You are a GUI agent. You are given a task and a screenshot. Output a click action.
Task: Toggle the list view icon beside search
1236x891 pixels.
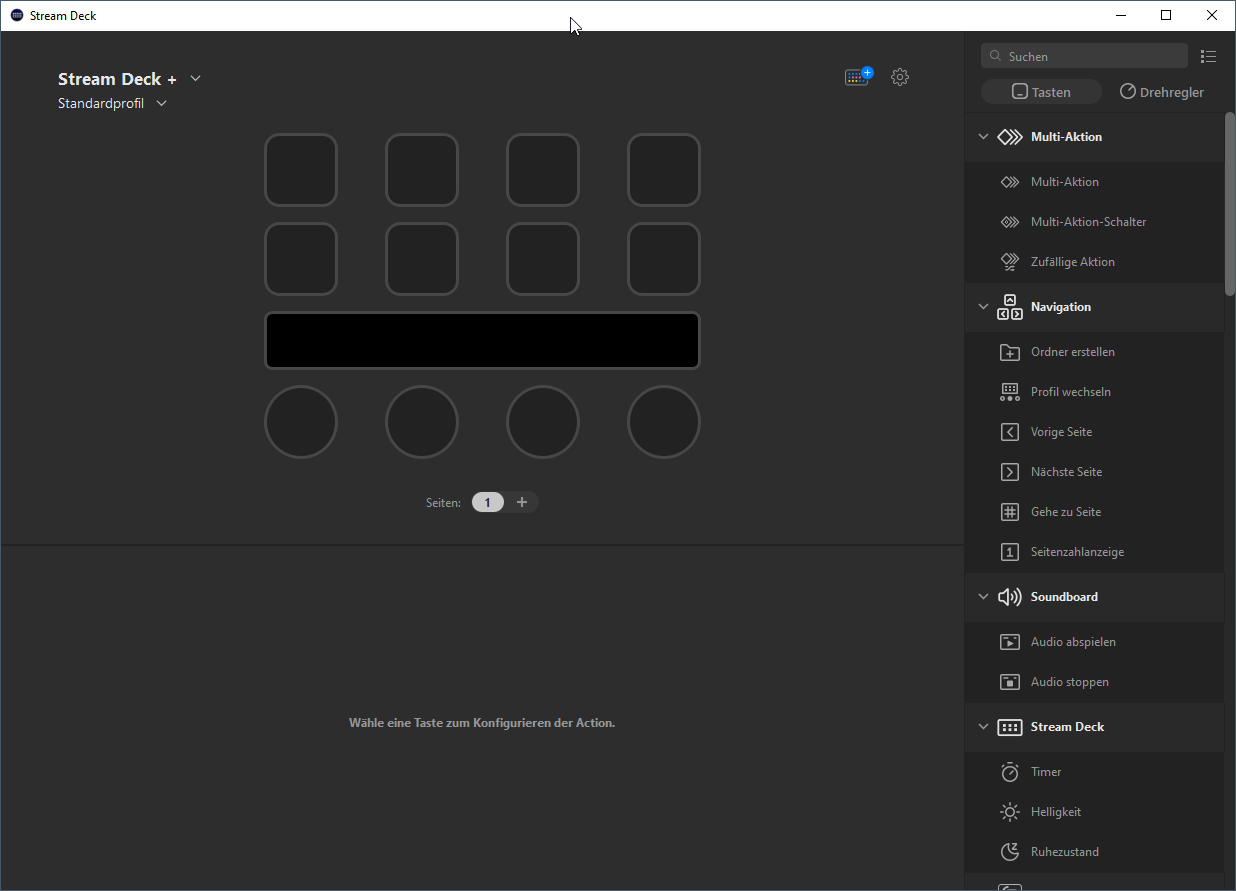tap(1208, 57)
